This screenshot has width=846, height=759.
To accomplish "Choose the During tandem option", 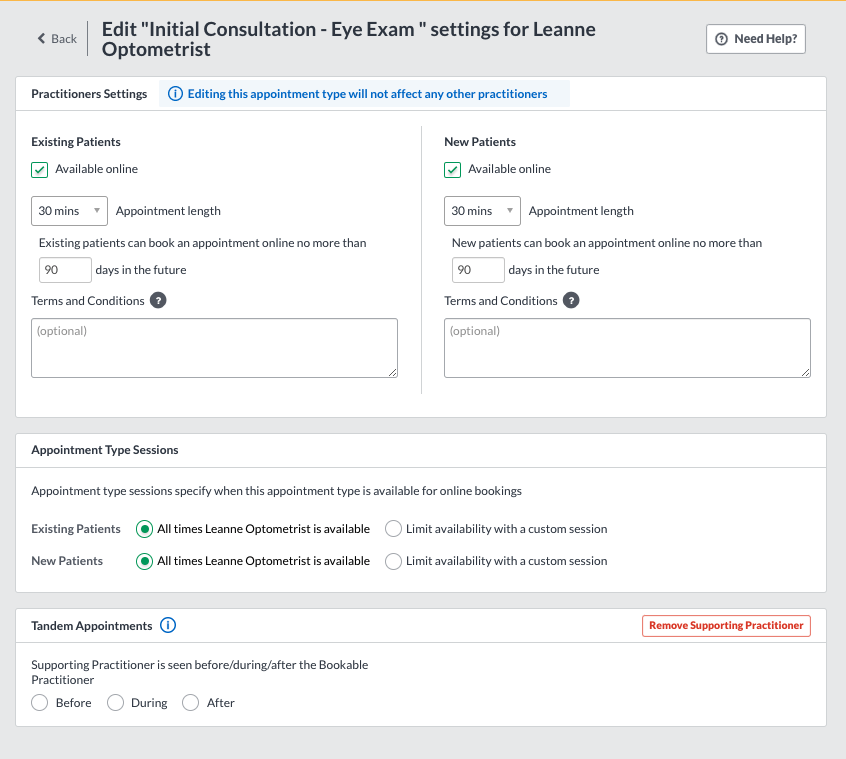I will pyautogui.click(x=115, y=703).
